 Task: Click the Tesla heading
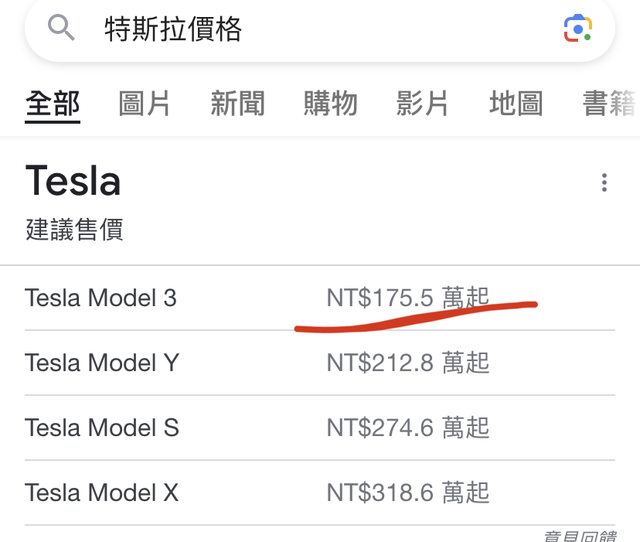point(73,181)
